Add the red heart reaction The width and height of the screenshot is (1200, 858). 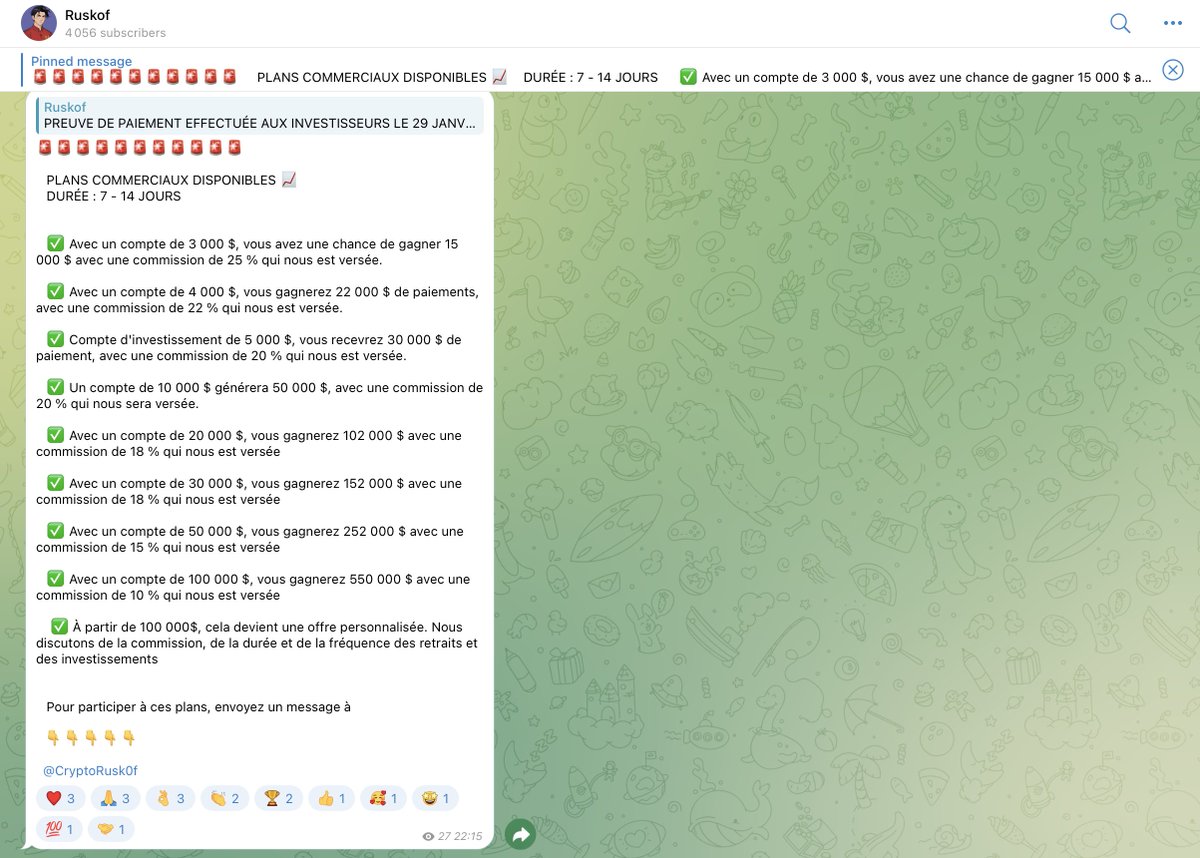(x=60, y=798)
